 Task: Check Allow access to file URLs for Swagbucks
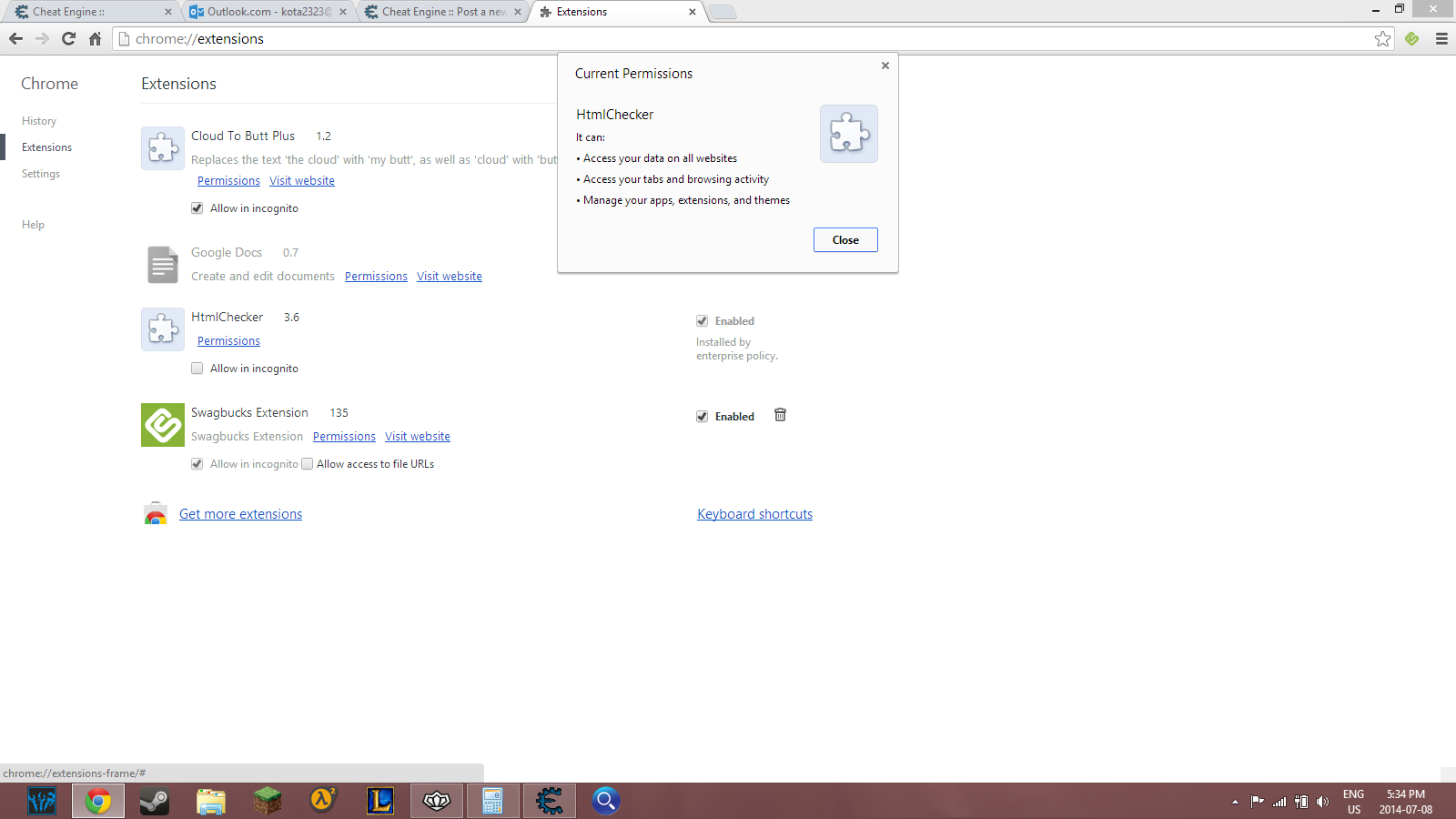[x=308, y=463]
